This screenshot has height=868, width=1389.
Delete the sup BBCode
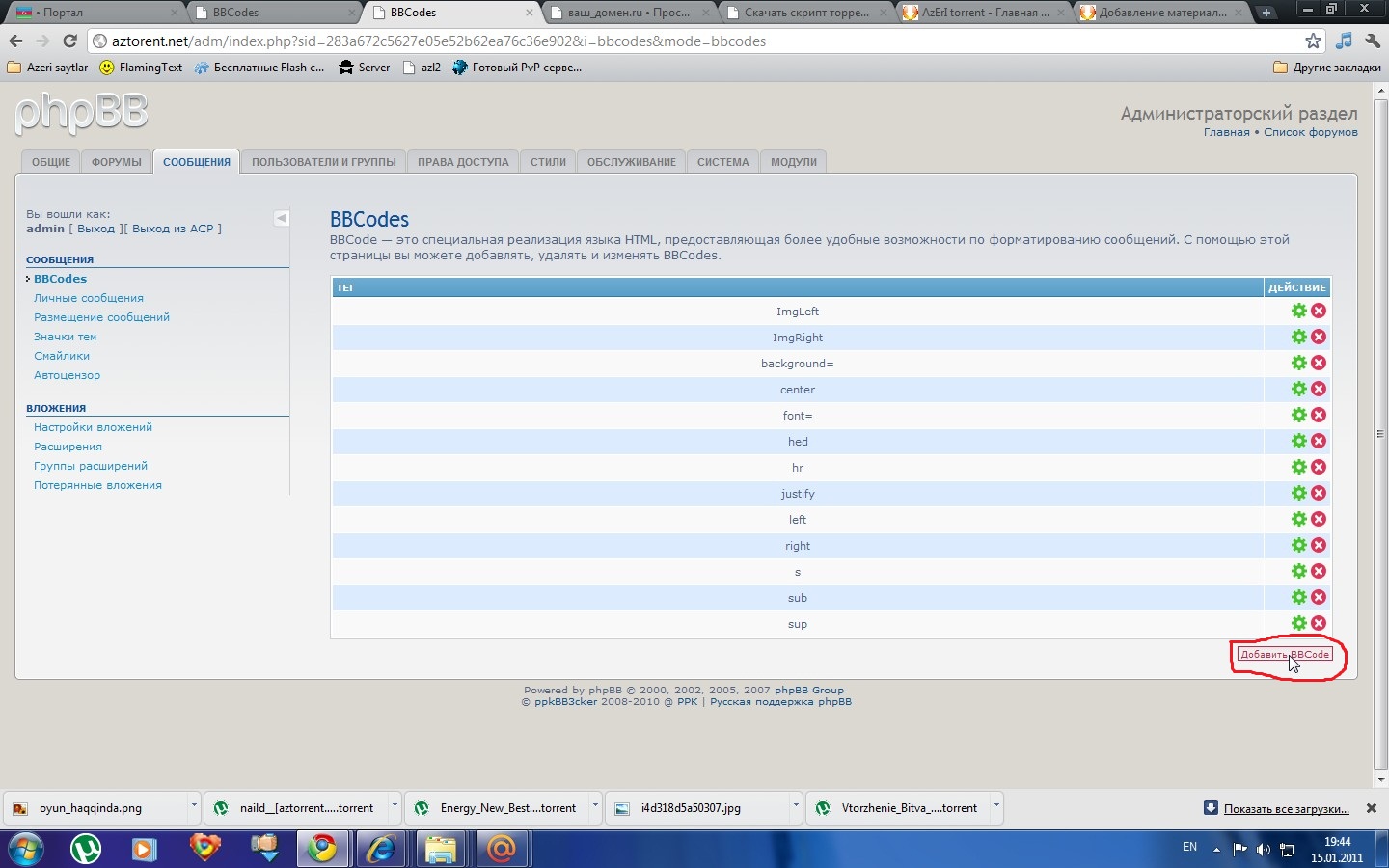tap(1319, 623)
